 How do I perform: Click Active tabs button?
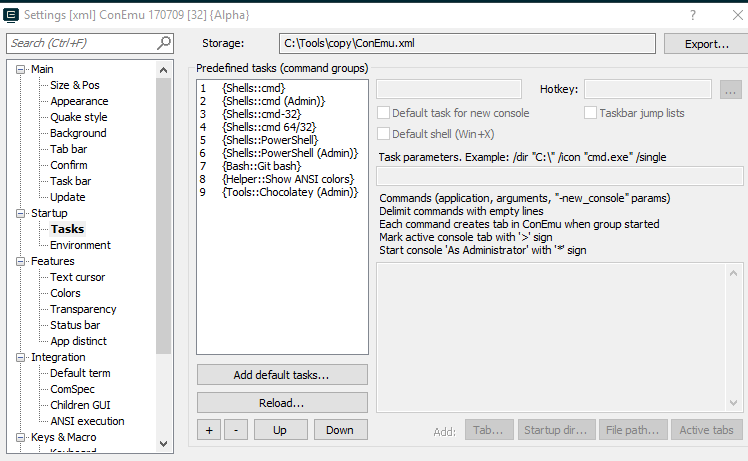point(706,430)
